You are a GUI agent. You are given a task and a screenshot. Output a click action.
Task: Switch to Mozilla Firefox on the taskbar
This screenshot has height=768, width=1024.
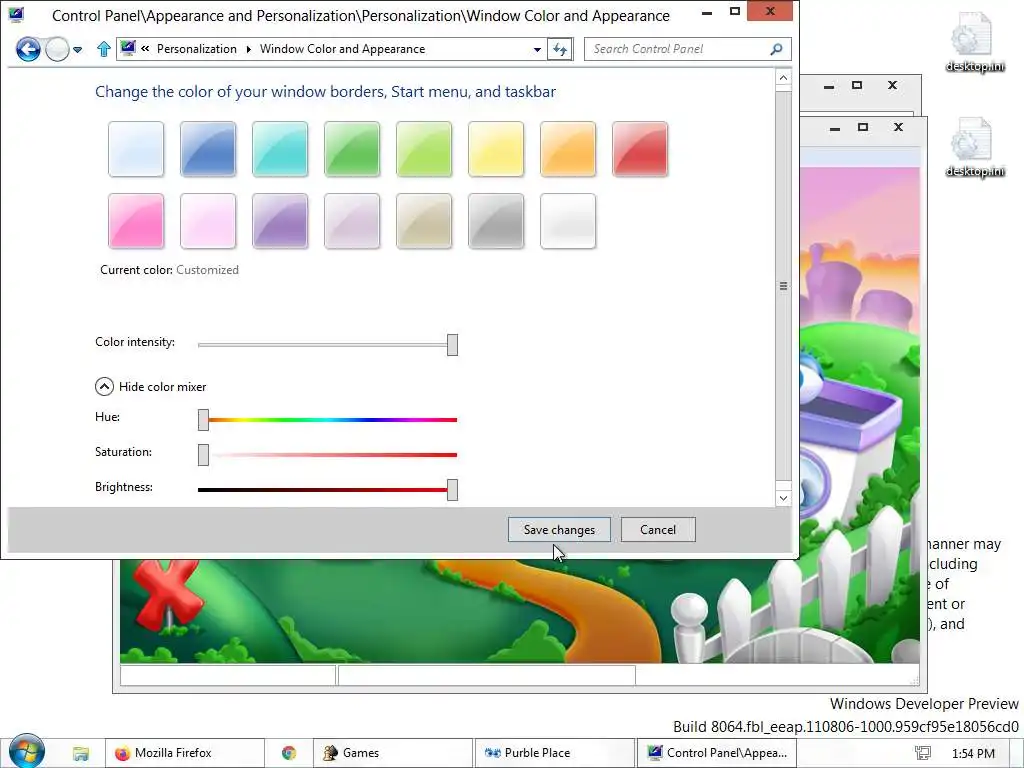185,753
